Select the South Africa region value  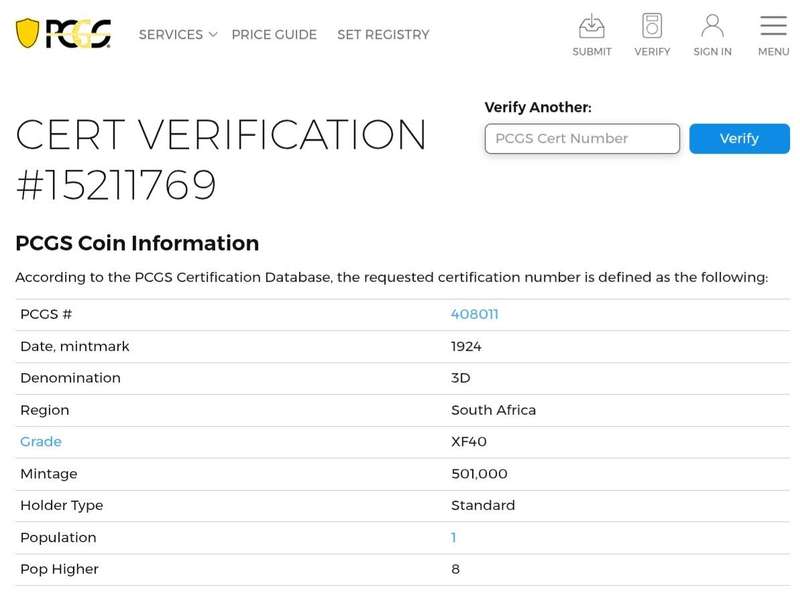pyautogui.click(x=493, y=410)
